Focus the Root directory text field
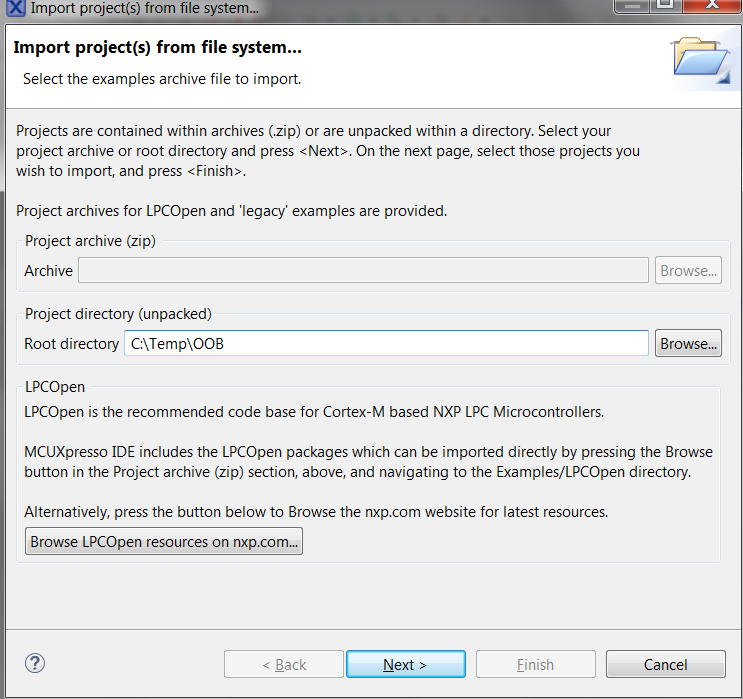This screenshot has height=699, width=743. pyautogui.click(x=386, y=343)
